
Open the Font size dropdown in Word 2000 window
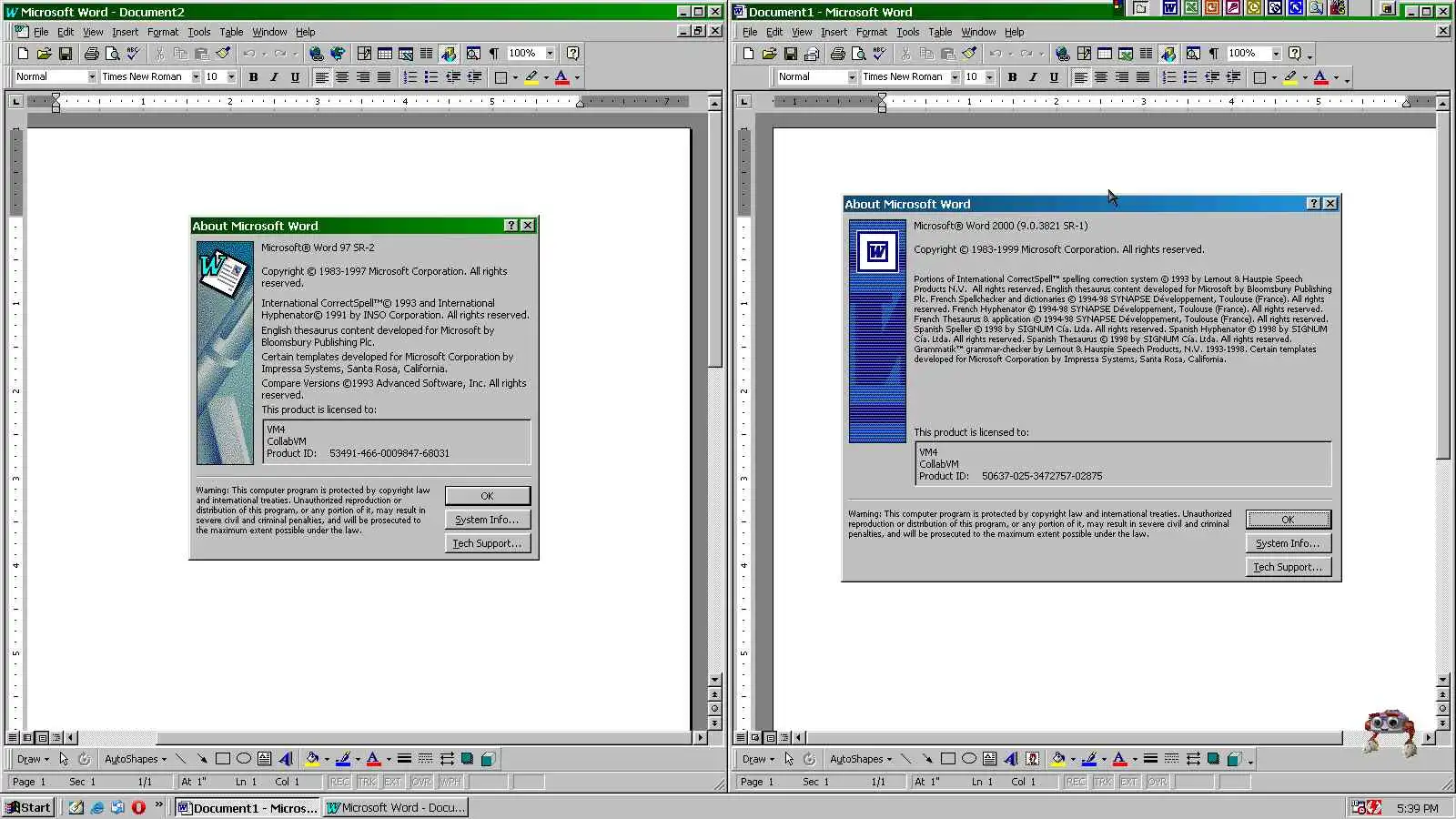coord(989,77)
